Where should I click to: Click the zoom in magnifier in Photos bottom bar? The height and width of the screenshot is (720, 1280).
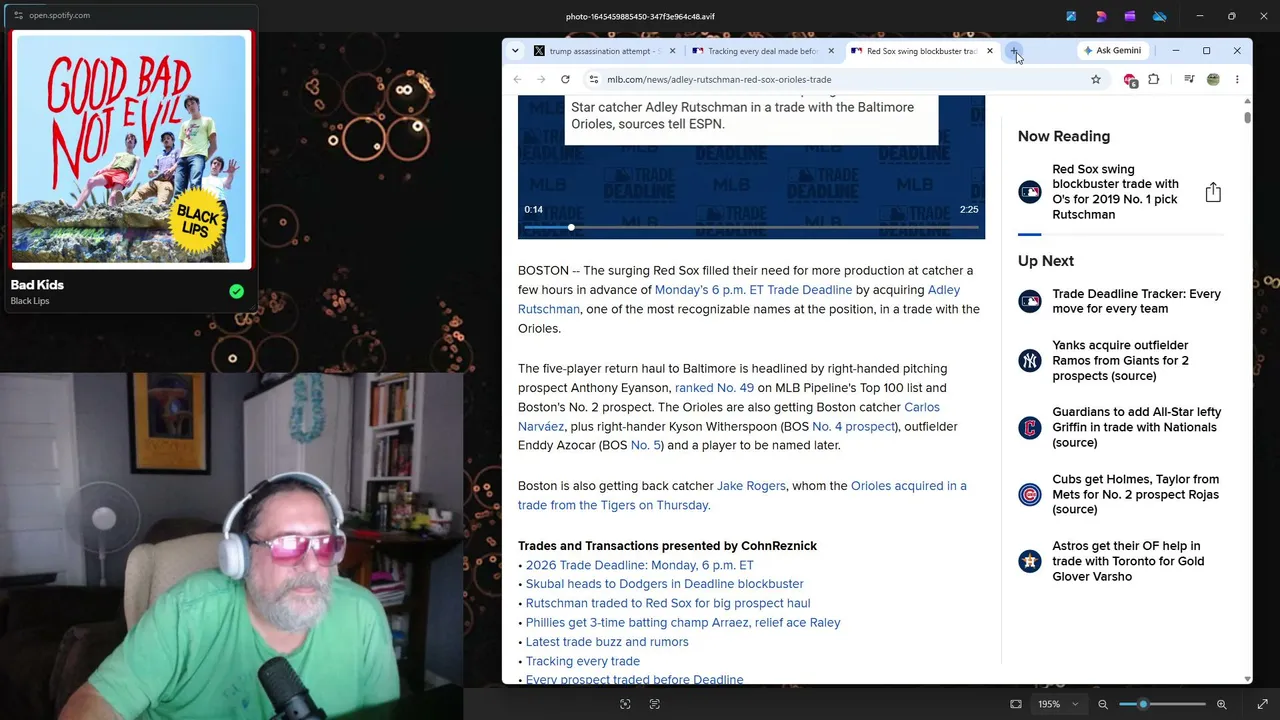click(x=1221, y=704)
